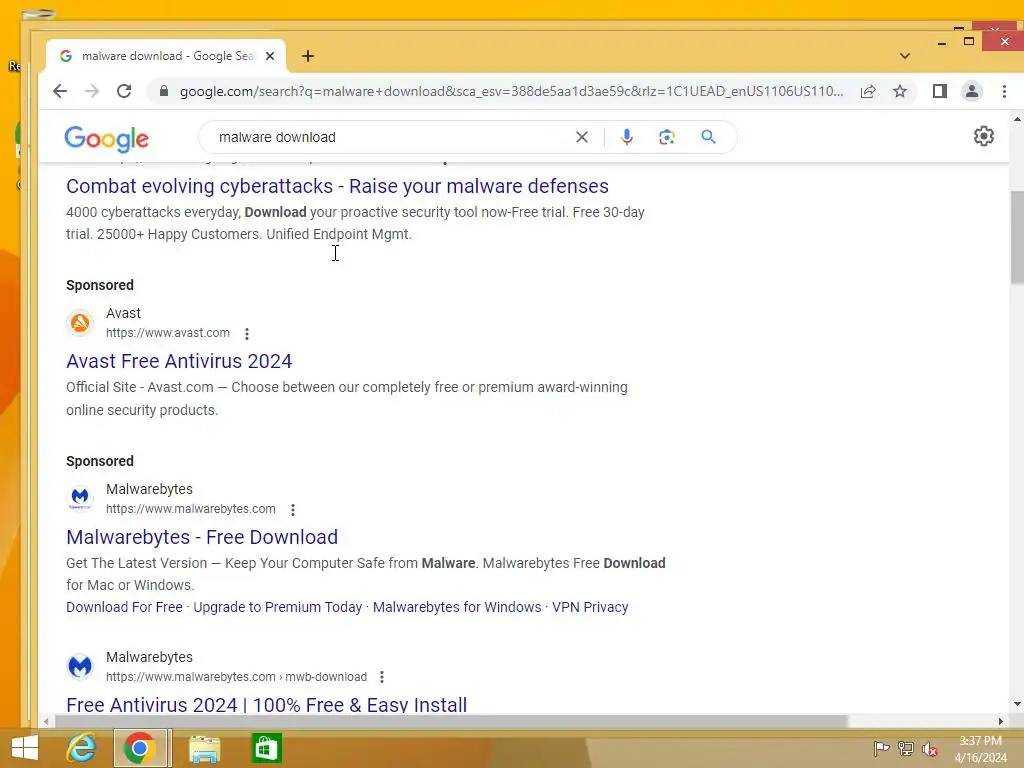Click the vertical scrollbar thumb

pos(1017,238)
